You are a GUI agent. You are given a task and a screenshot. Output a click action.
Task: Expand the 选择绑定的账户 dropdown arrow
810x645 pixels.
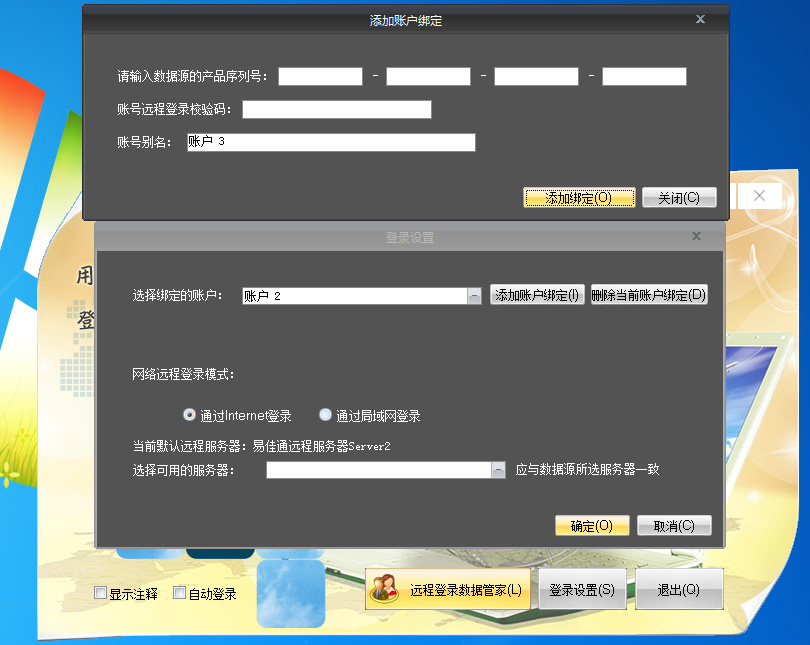pos(474,296)
